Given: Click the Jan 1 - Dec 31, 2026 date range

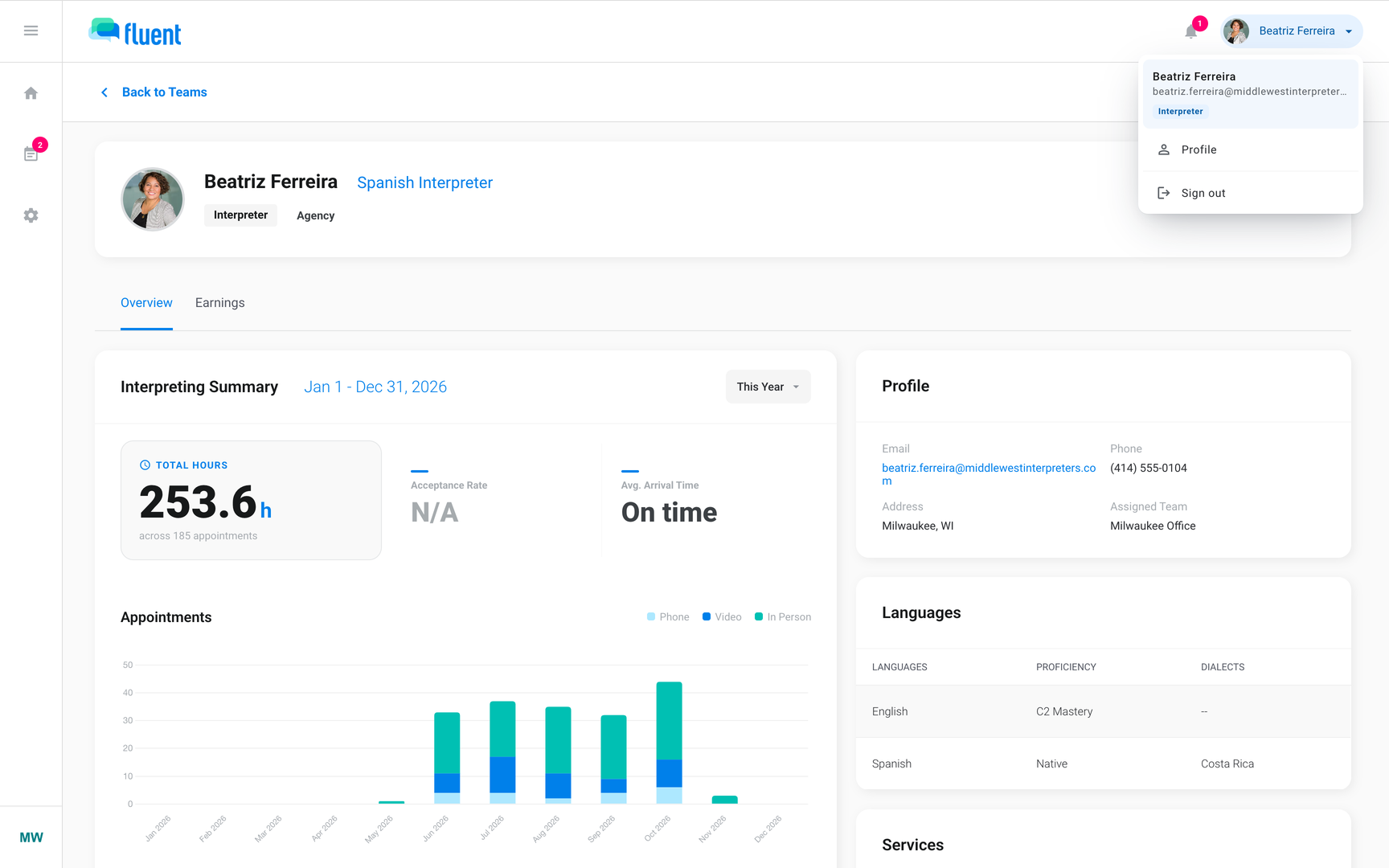Looking at the screenshot, I should (x=375, y=387).
